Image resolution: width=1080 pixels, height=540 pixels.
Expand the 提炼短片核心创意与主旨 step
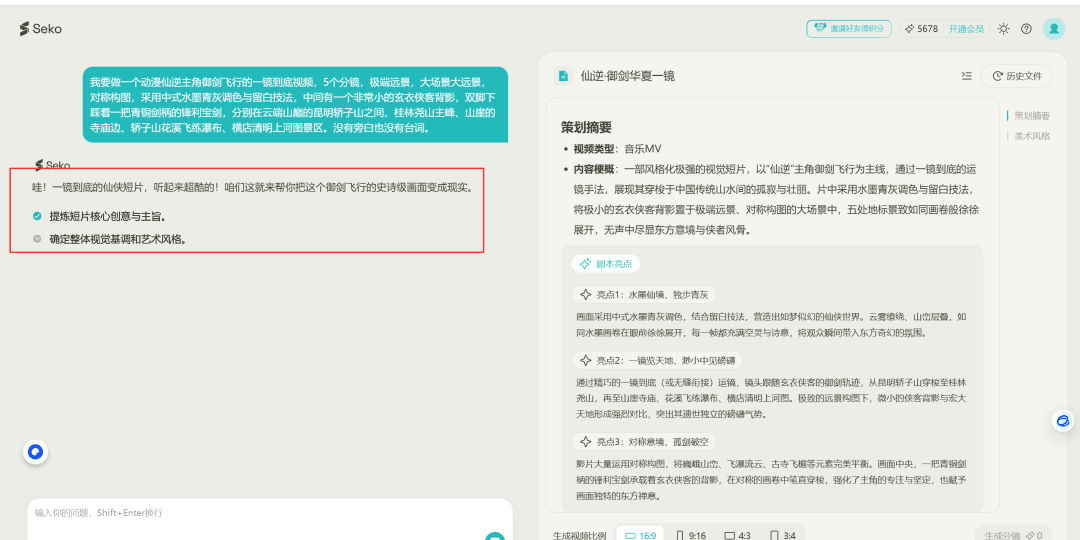click(107, 216)
